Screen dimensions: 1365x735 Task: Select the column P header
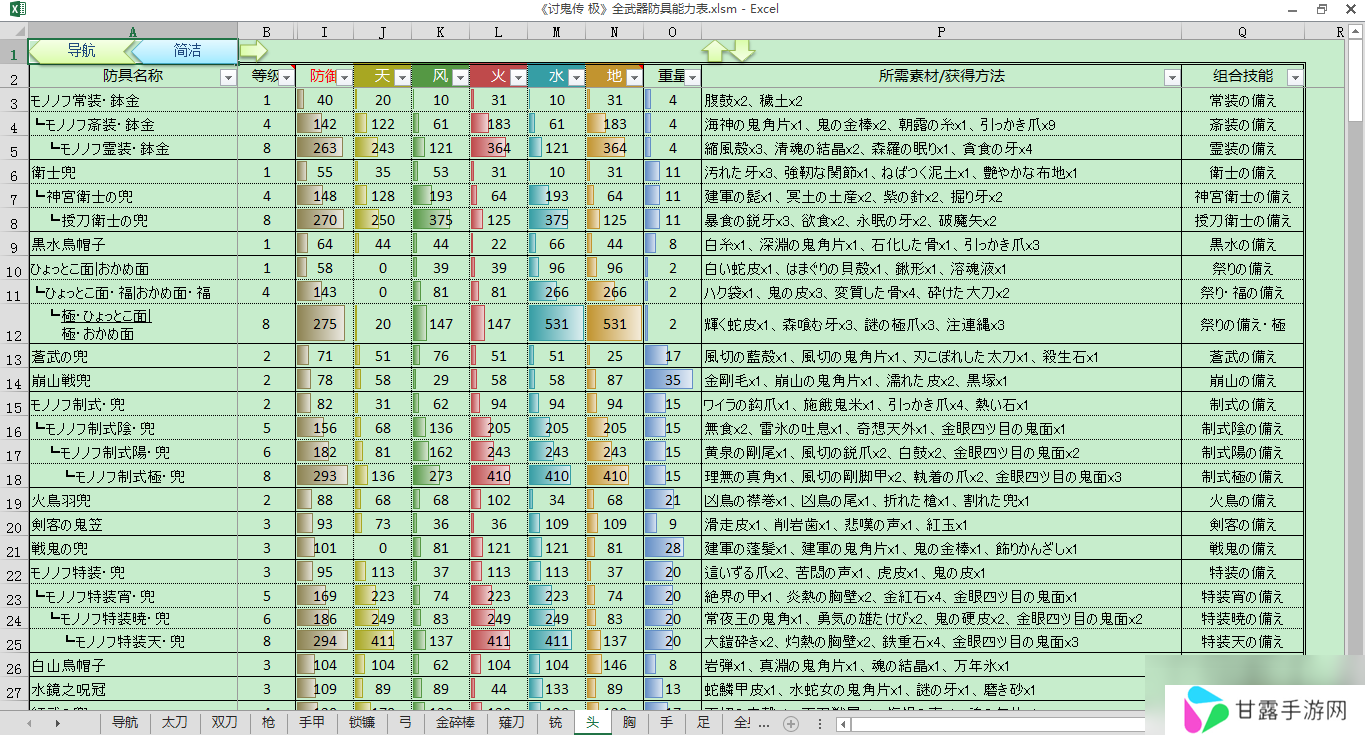coord(941,32)
